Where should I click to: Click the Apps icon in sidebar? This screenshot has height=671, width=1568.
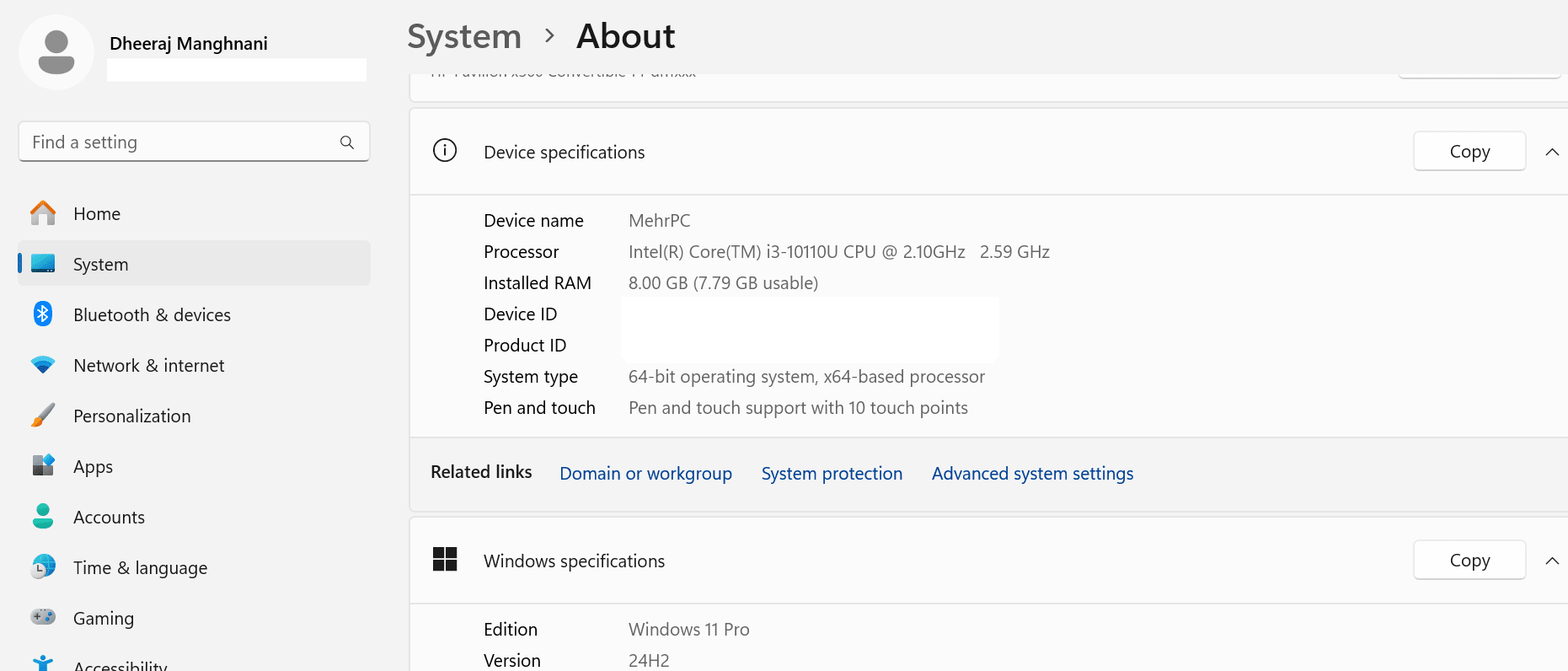click(x=43, y=465)
